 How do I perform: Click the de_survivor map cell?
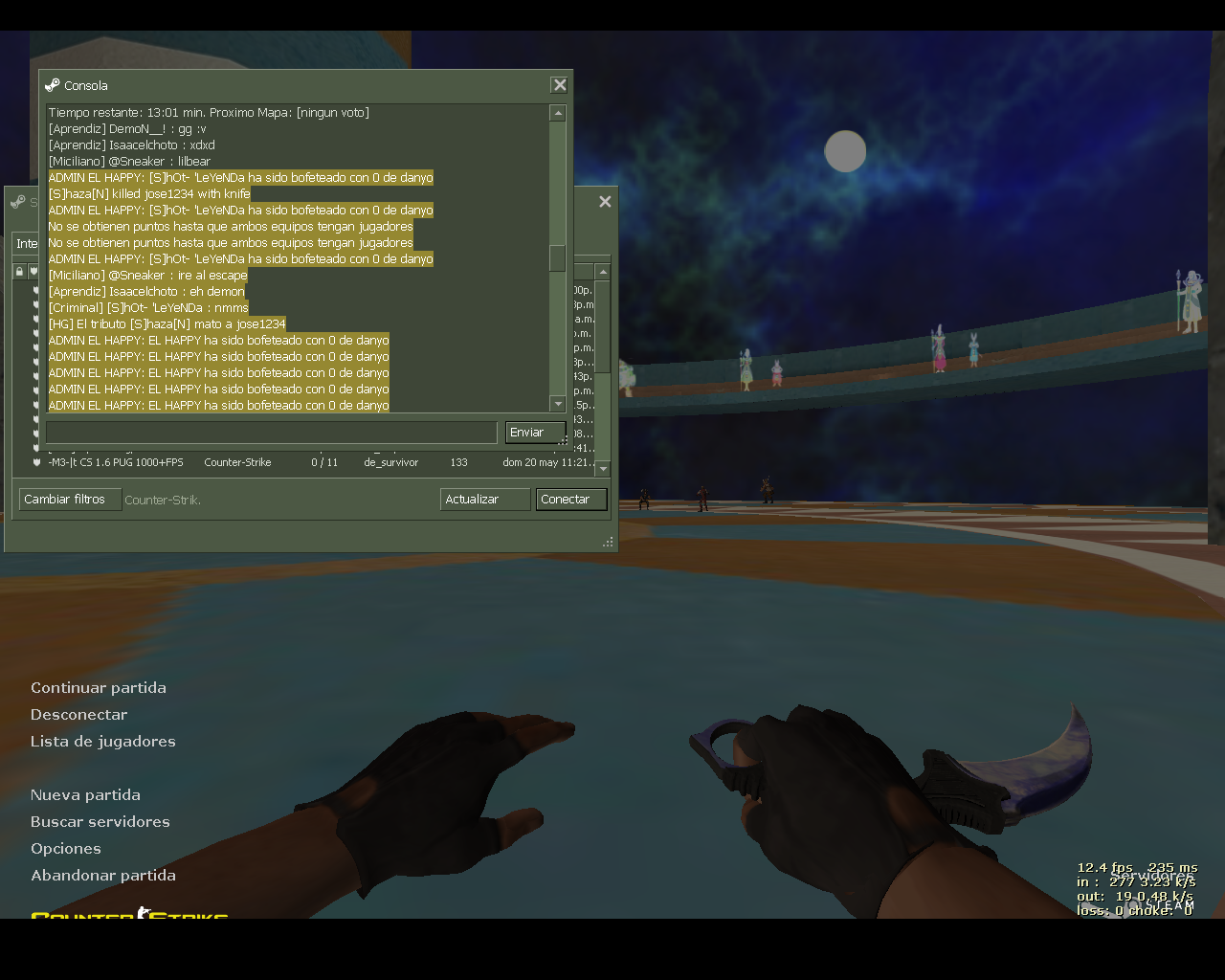[390, 462]
